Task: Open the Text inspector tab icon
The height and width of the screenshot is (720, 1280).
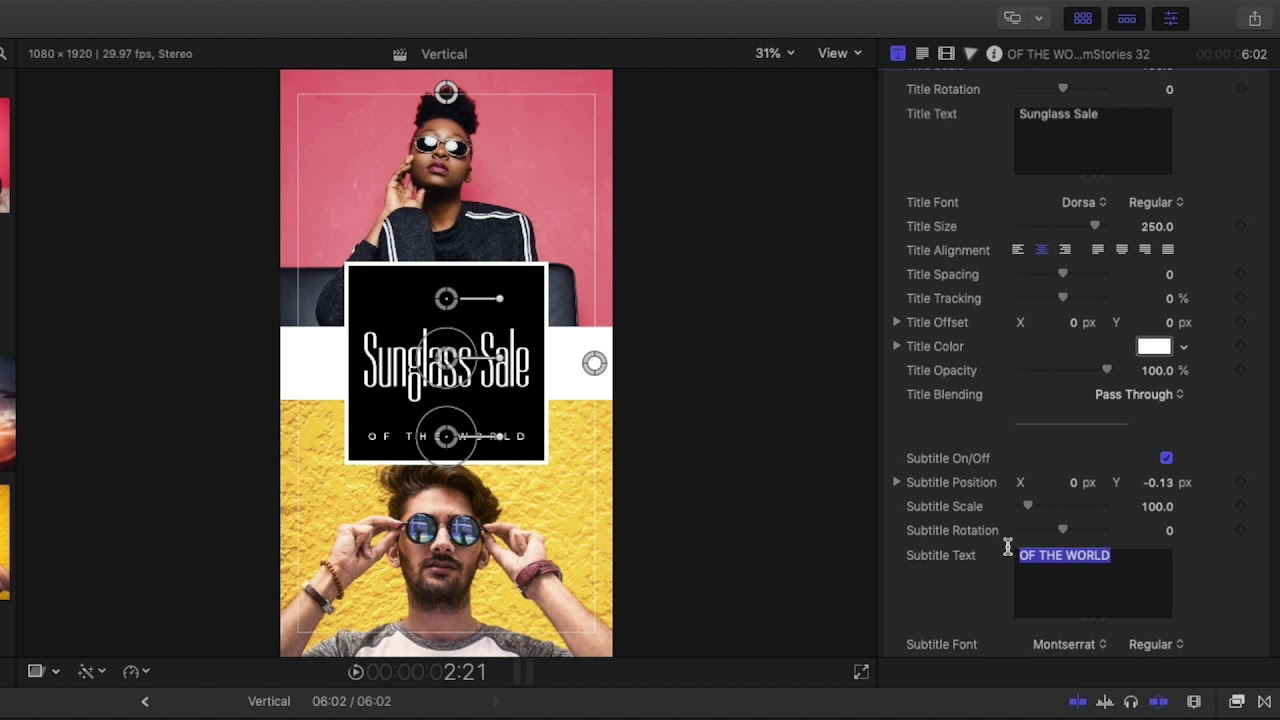Action: [x=922, y=54]
